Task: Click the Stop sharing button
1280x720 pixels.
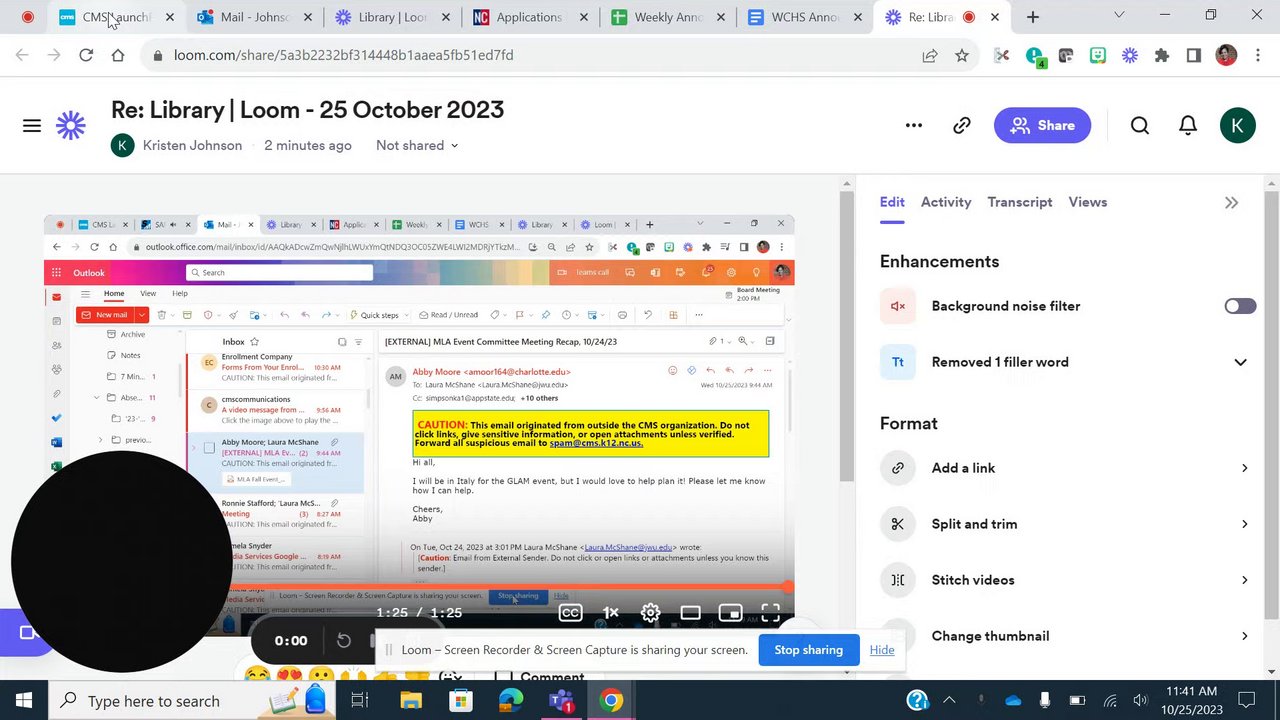Action: pos(808,650)
